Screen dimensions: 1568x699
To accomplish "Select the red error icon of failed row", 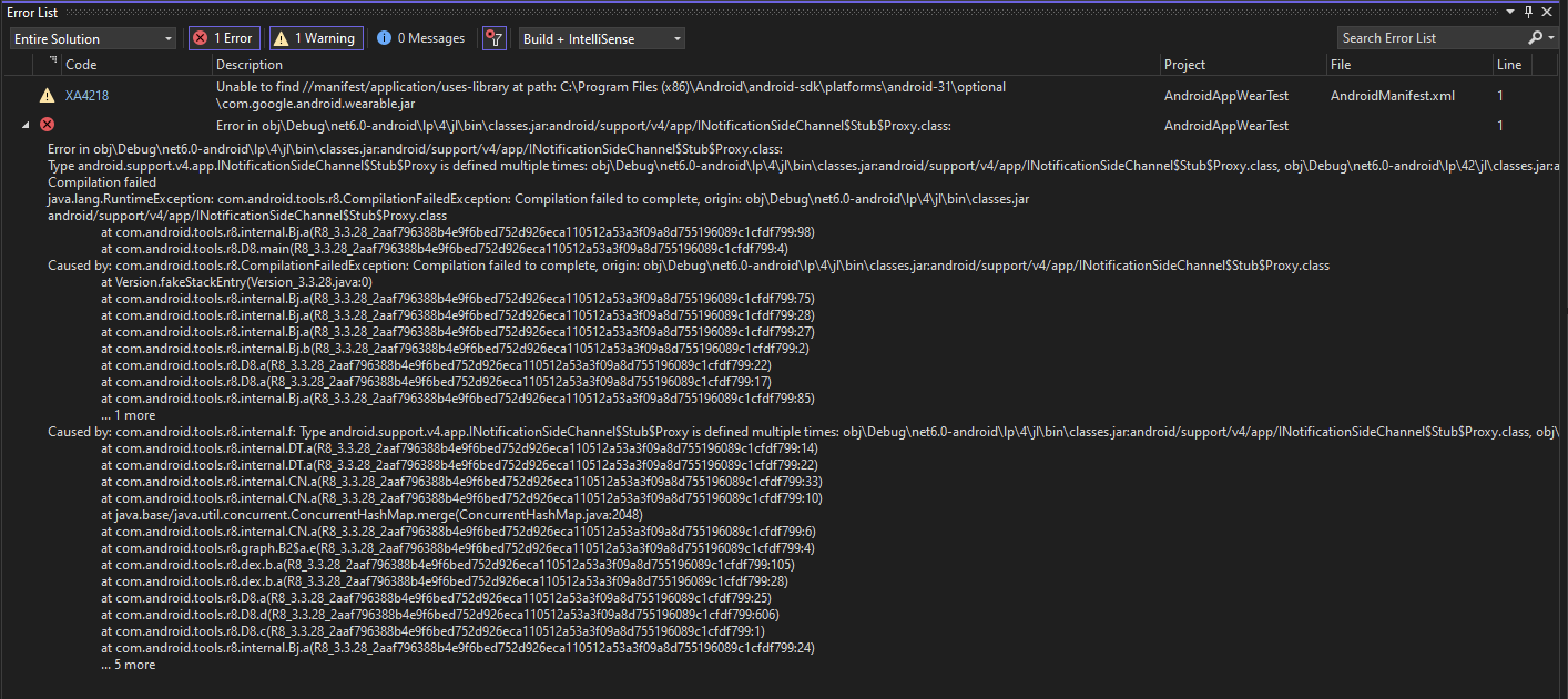I will point(47,125).
